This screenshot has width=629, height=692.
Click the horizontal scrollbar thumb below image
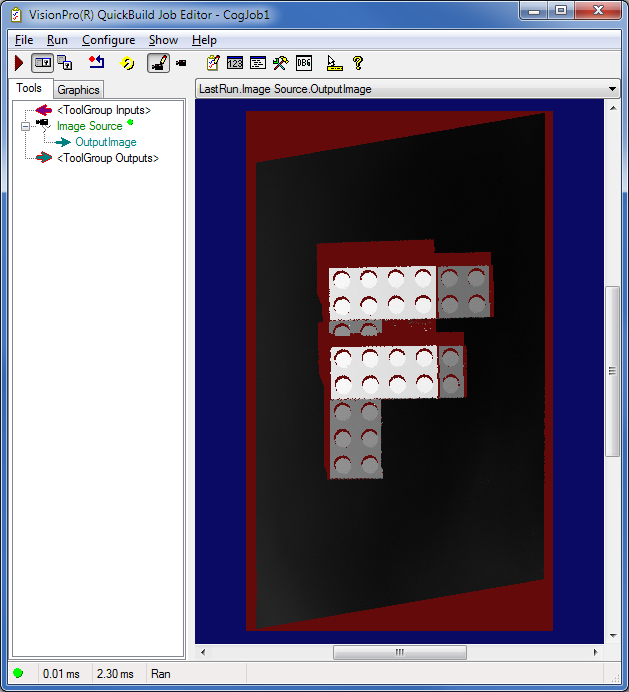399,653
